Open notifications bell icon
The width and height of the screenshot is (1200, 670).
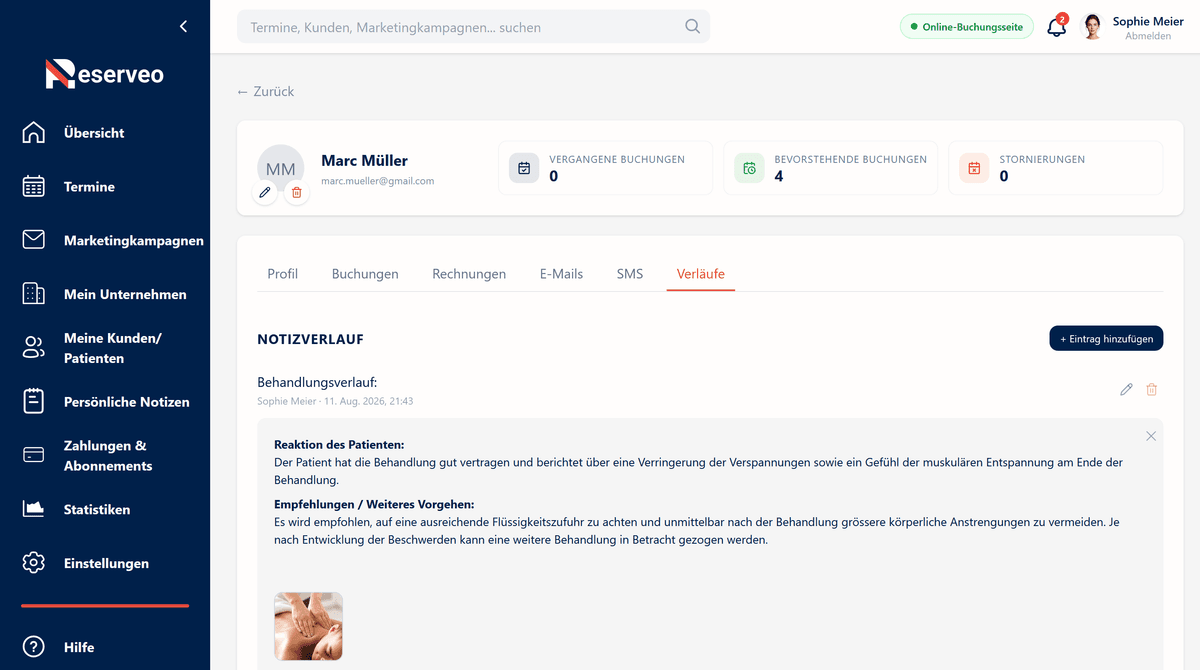click(x=1057, y=27)
